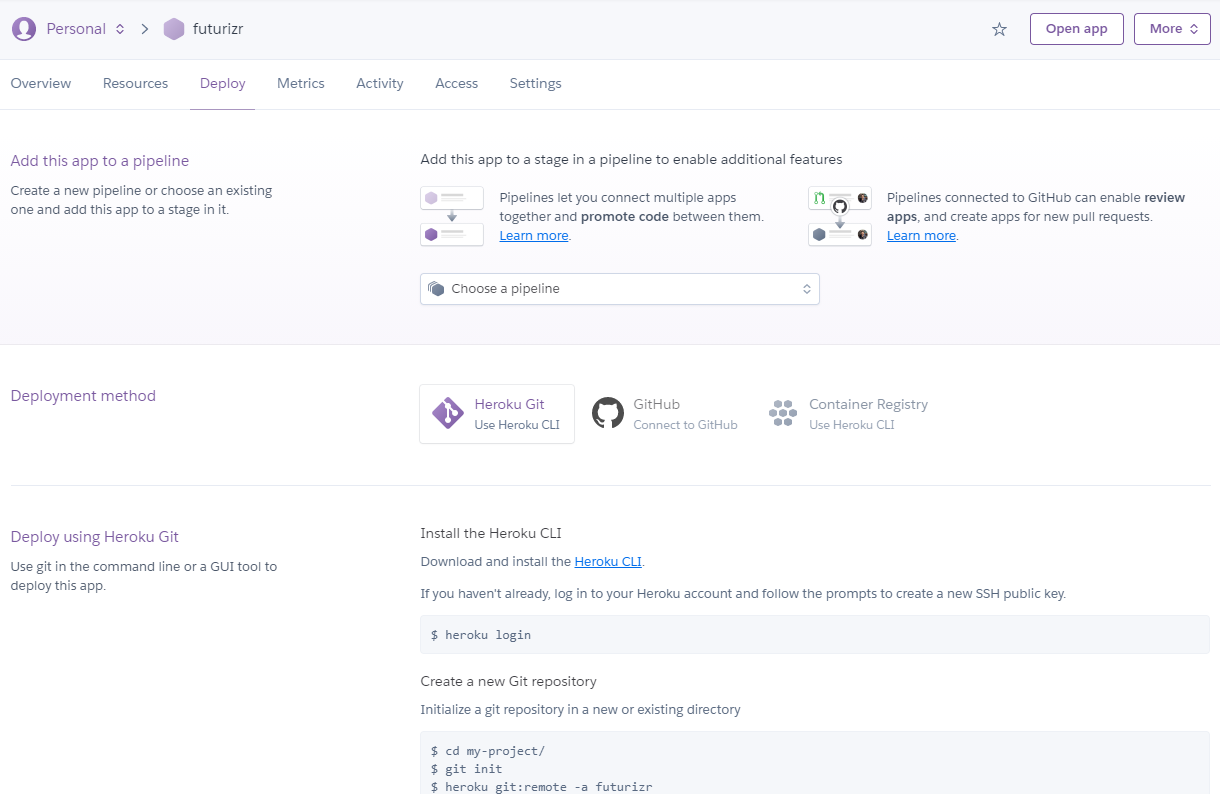The height and width of the screenshot is (794, 1220).
Task: Choose GitHub Connect to GitHub method
Action: (665, 414)
